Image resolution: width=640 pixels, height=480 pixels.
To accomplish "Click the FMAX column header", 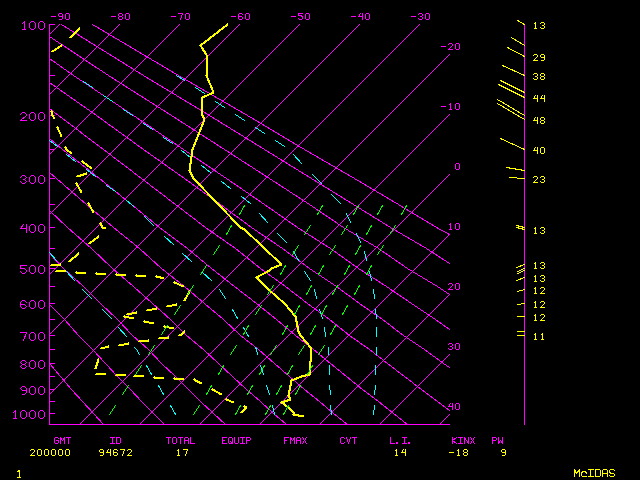I will click(294, 440).
